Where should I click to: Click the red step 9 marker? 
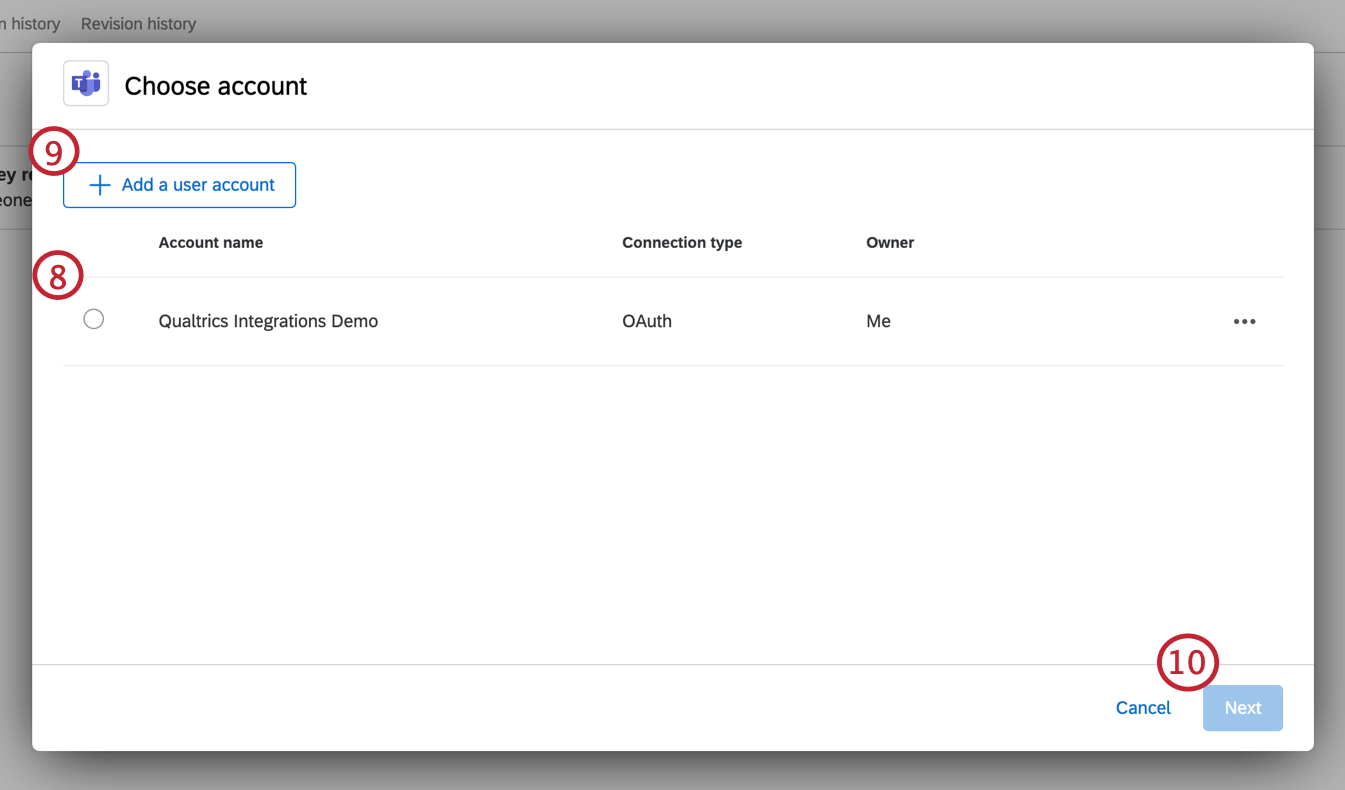pyautogui.click(x=53, y=153)
